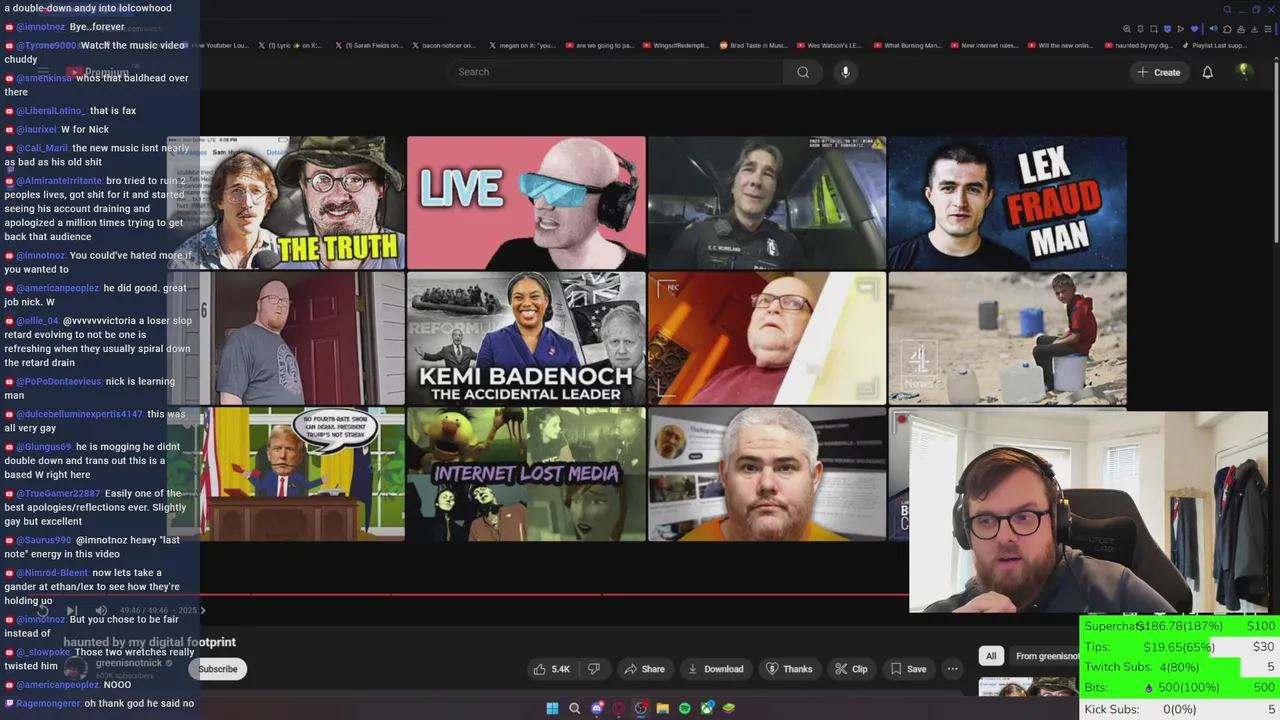The width and height of the screenshot is (1280, 720).
Task: Activate voice search microphone icon
Action: pos(845,72)
